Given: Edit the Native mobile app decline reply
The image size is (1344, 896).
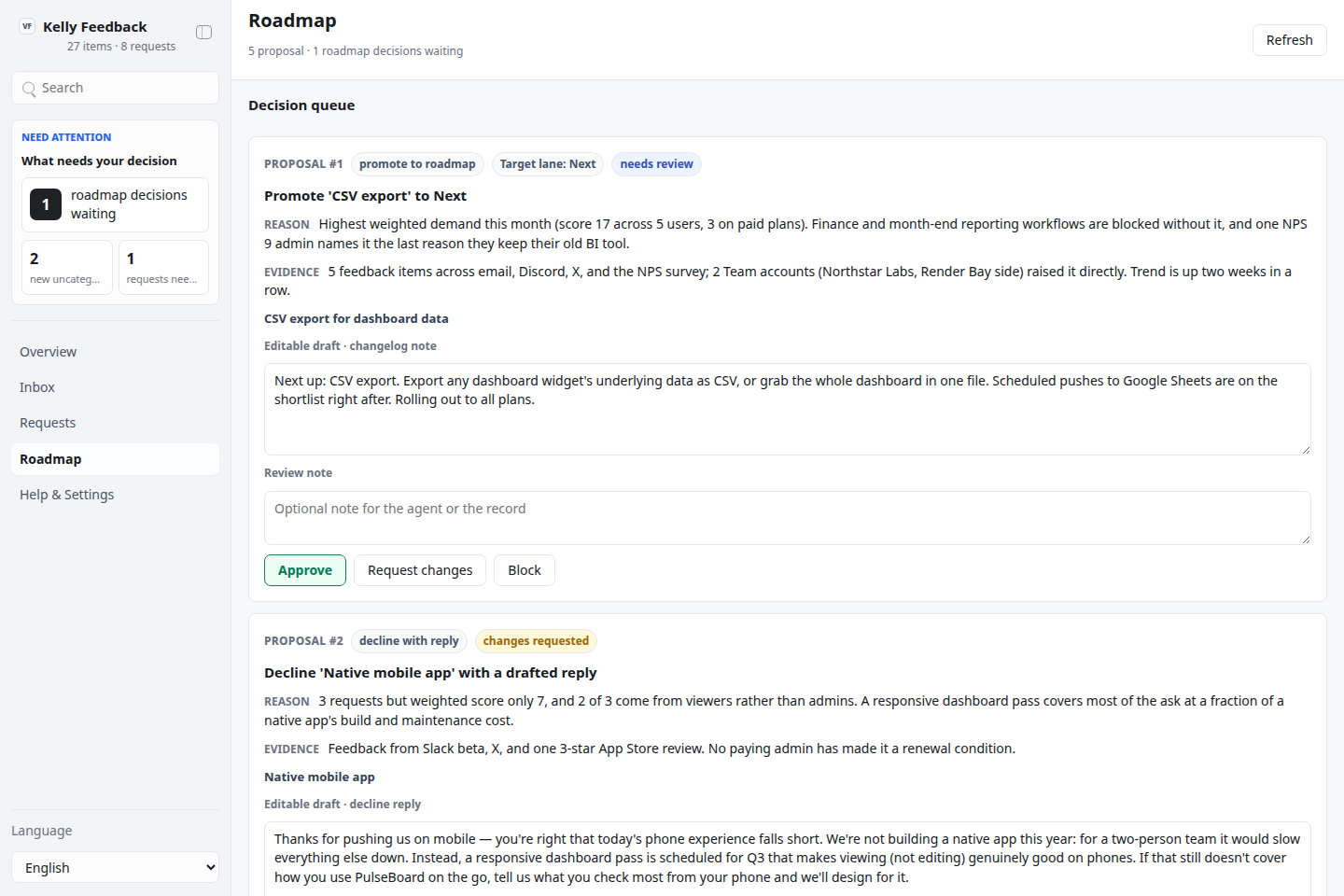Looking at the screenshot, I should click(x=787, y=859).
